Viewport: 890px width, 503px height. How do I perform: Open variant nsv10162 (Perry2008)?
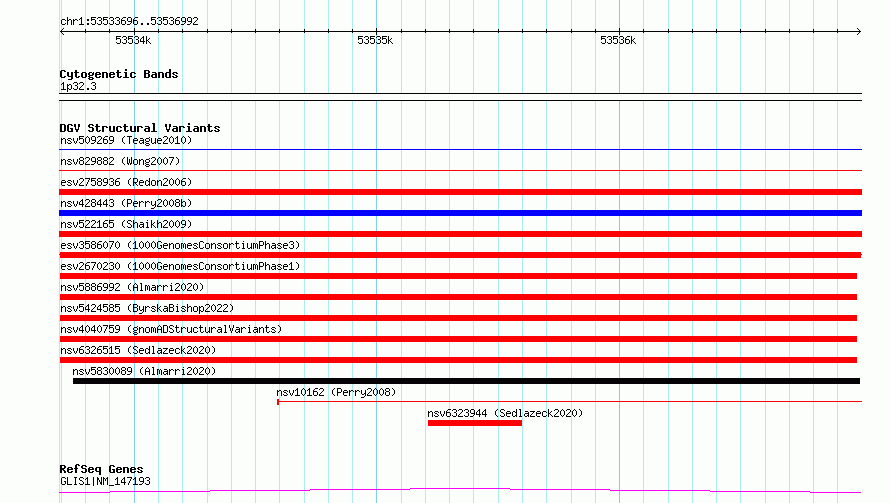pos(336,392)
